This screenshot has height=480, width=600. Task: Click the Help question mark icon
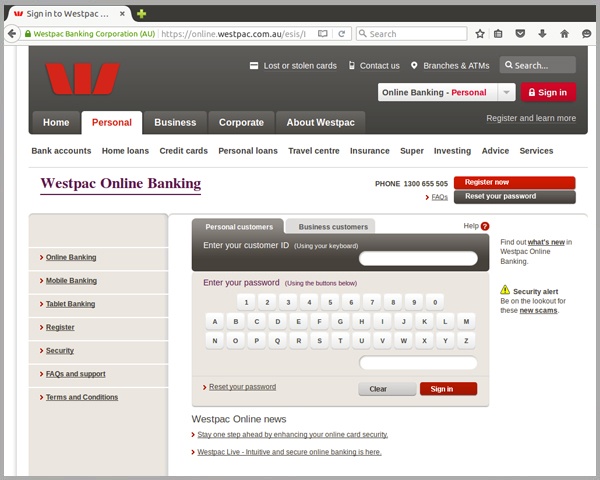pos(485,226)
